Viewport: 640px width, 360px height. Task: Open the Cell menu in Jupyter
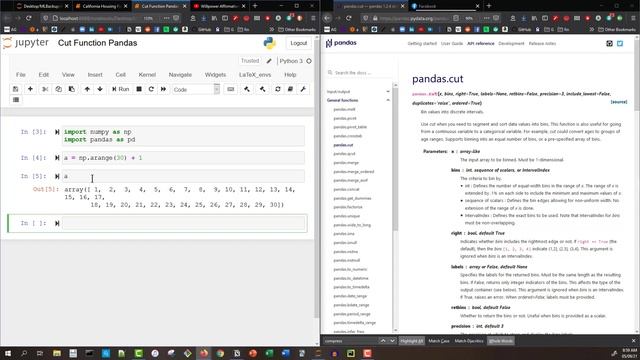point(120,75)
